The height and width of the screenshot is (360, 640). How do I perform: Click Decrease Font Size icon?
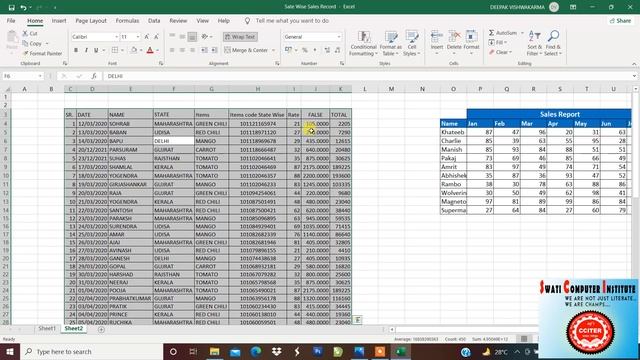coord(156,37)
